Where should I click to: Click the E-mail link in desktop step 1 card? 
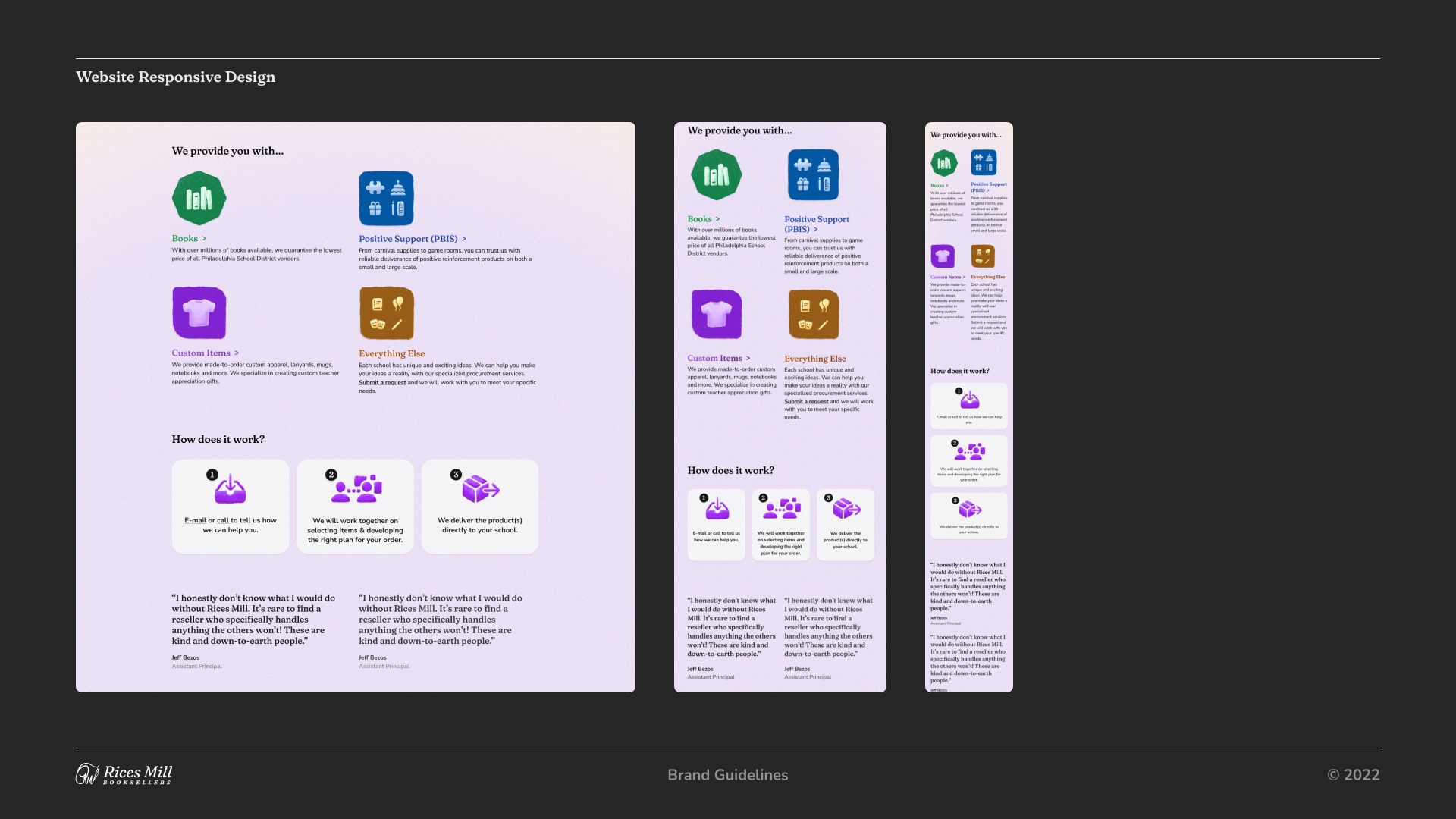[x=195, y=520]
